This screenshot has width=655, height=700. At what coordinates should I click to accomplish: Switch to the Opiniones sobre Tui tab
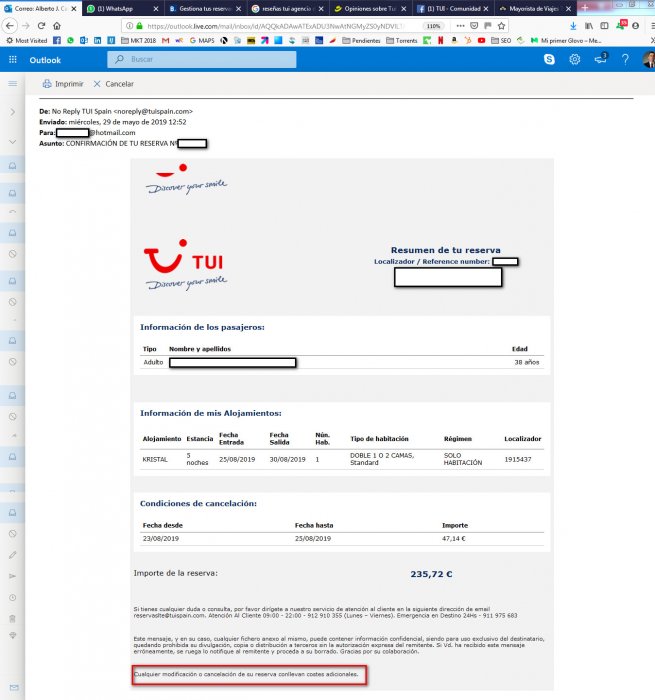pos(371,8)
